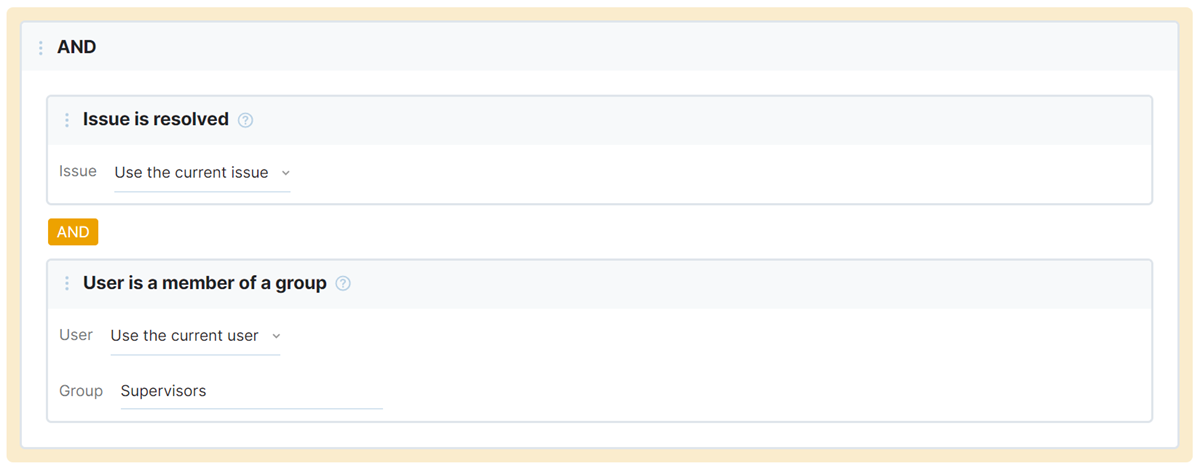Open the help icon next to "Issue is resolved"

246,120
